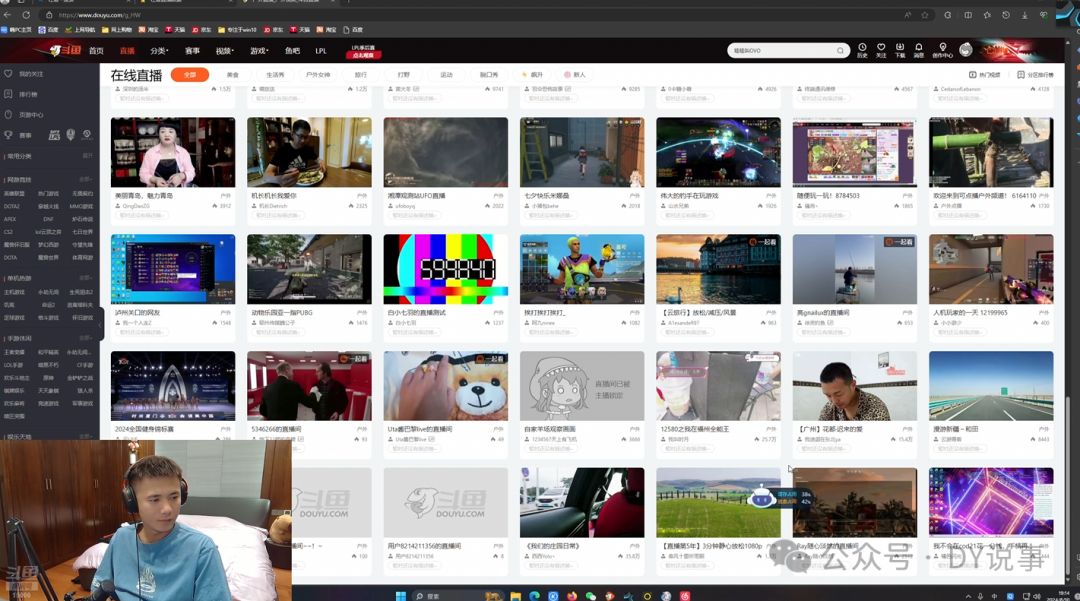The height and width of the screenshot is (601, 1080).
Task: Click the Douyu logo in the header
Action: (x=65, y=50)
